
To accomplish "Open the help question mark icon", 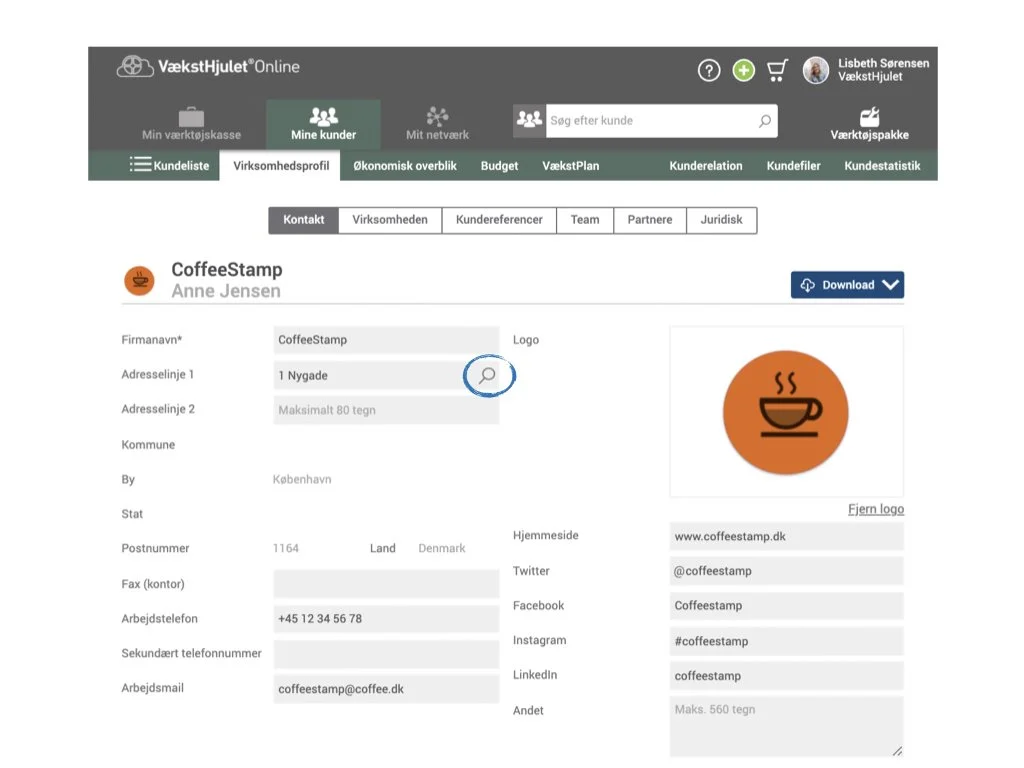I will point(709,70).
